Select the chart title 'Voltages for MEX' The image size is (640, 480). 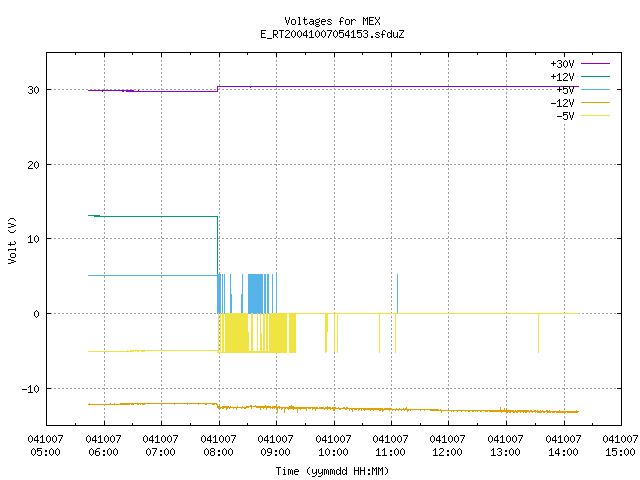(332, 21)
